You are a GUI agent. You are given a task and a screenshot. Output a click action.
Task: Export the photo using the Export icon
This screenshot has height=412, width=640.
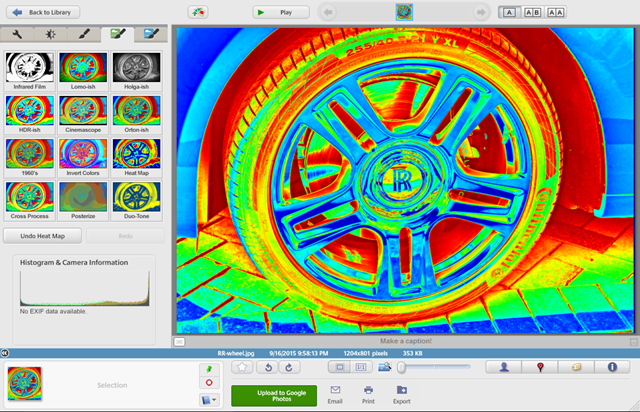point(401,394)
